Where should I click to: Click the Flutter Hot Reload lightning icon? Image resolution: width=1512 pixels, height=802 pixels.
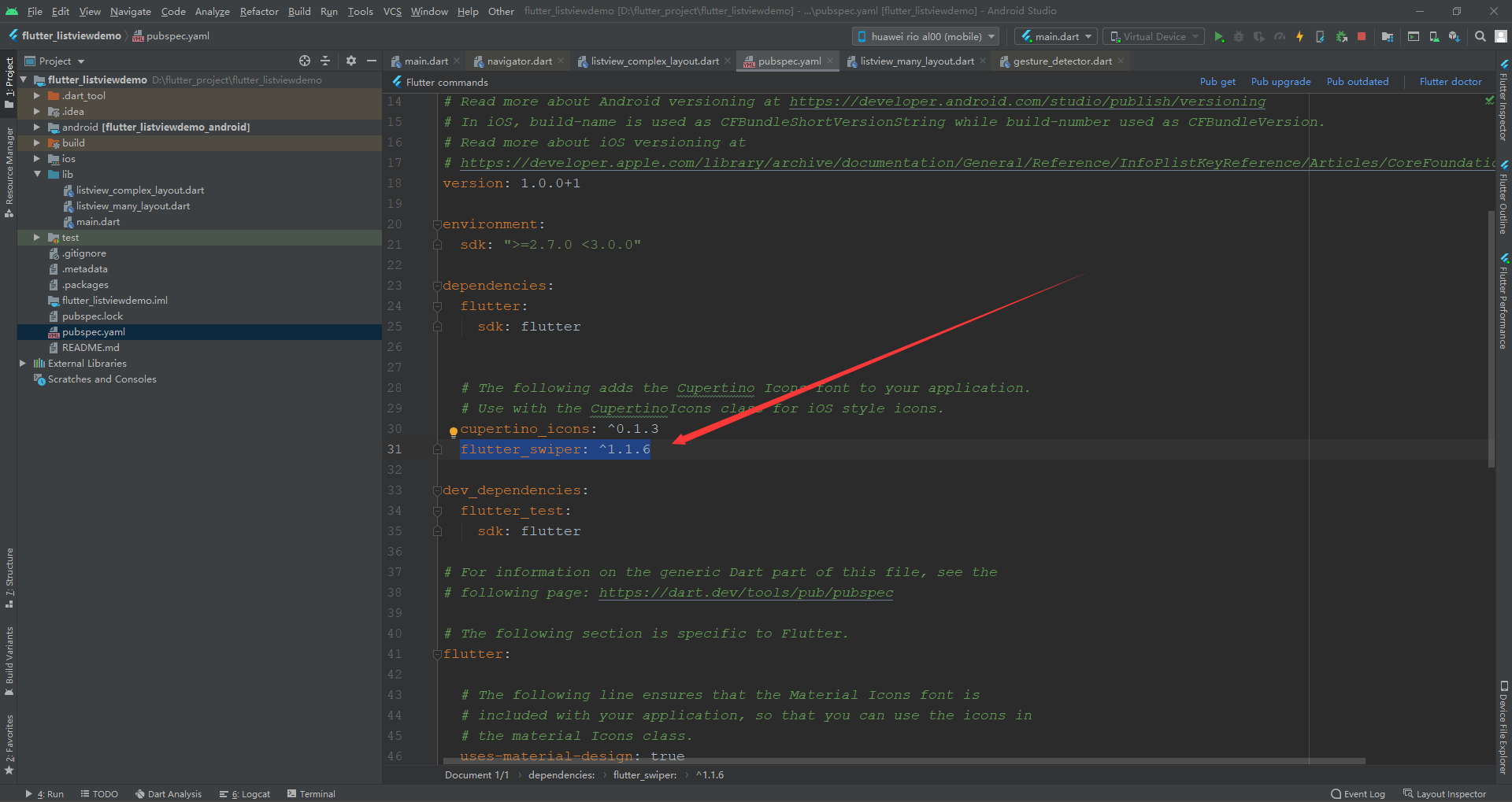(1299, 36)
